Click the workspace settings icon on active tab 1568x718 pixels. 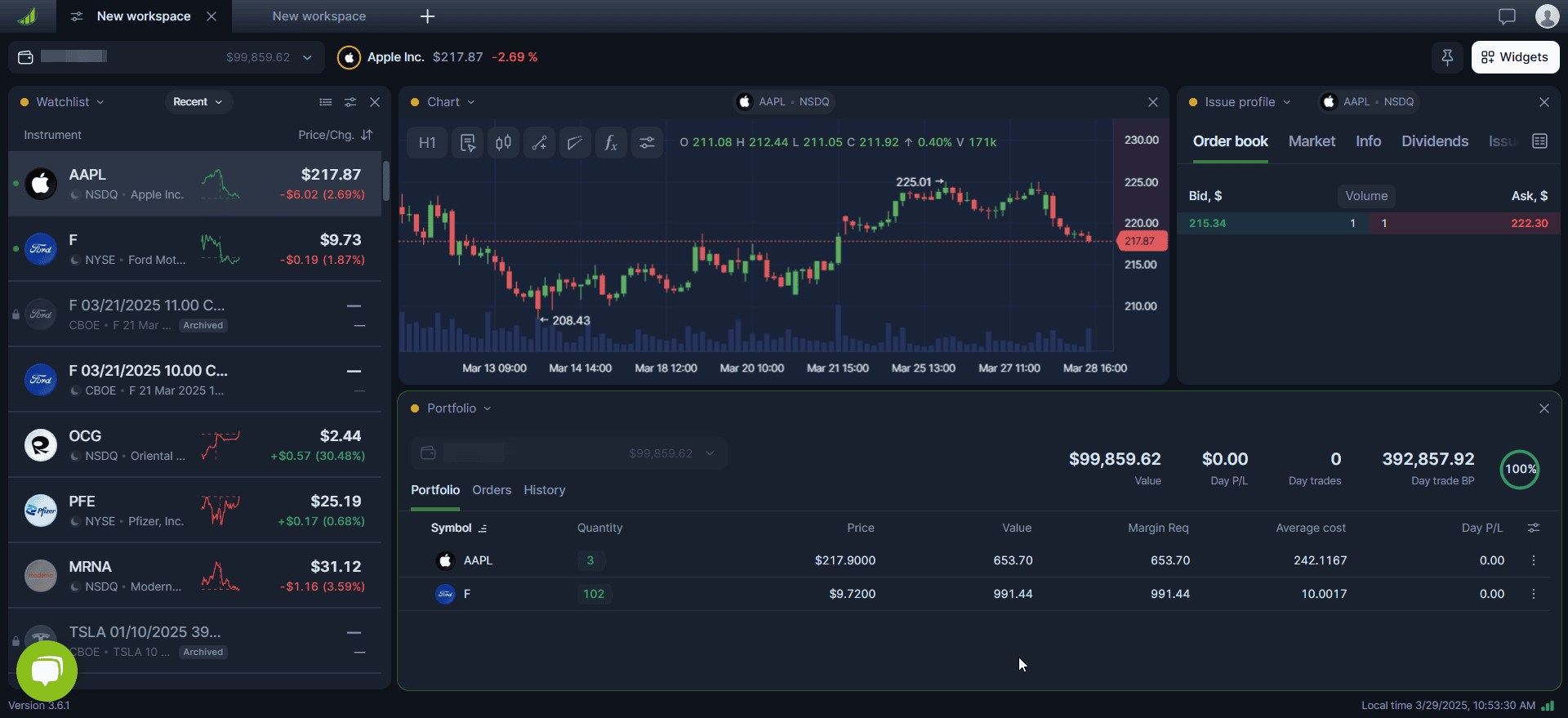coord(77,16)
